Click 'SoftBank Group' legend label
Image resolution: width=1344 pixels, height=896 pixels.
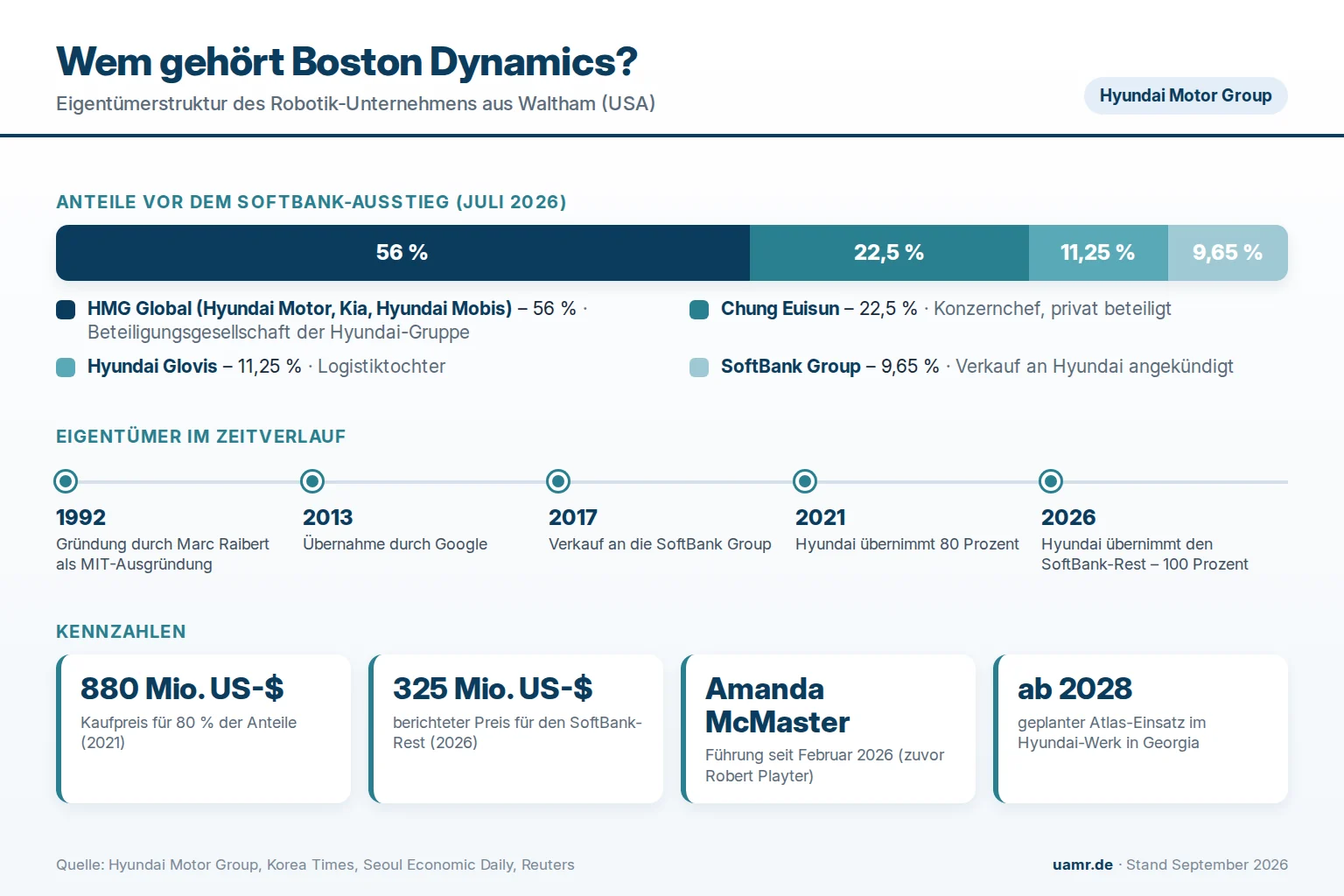(x=791, y=367)
